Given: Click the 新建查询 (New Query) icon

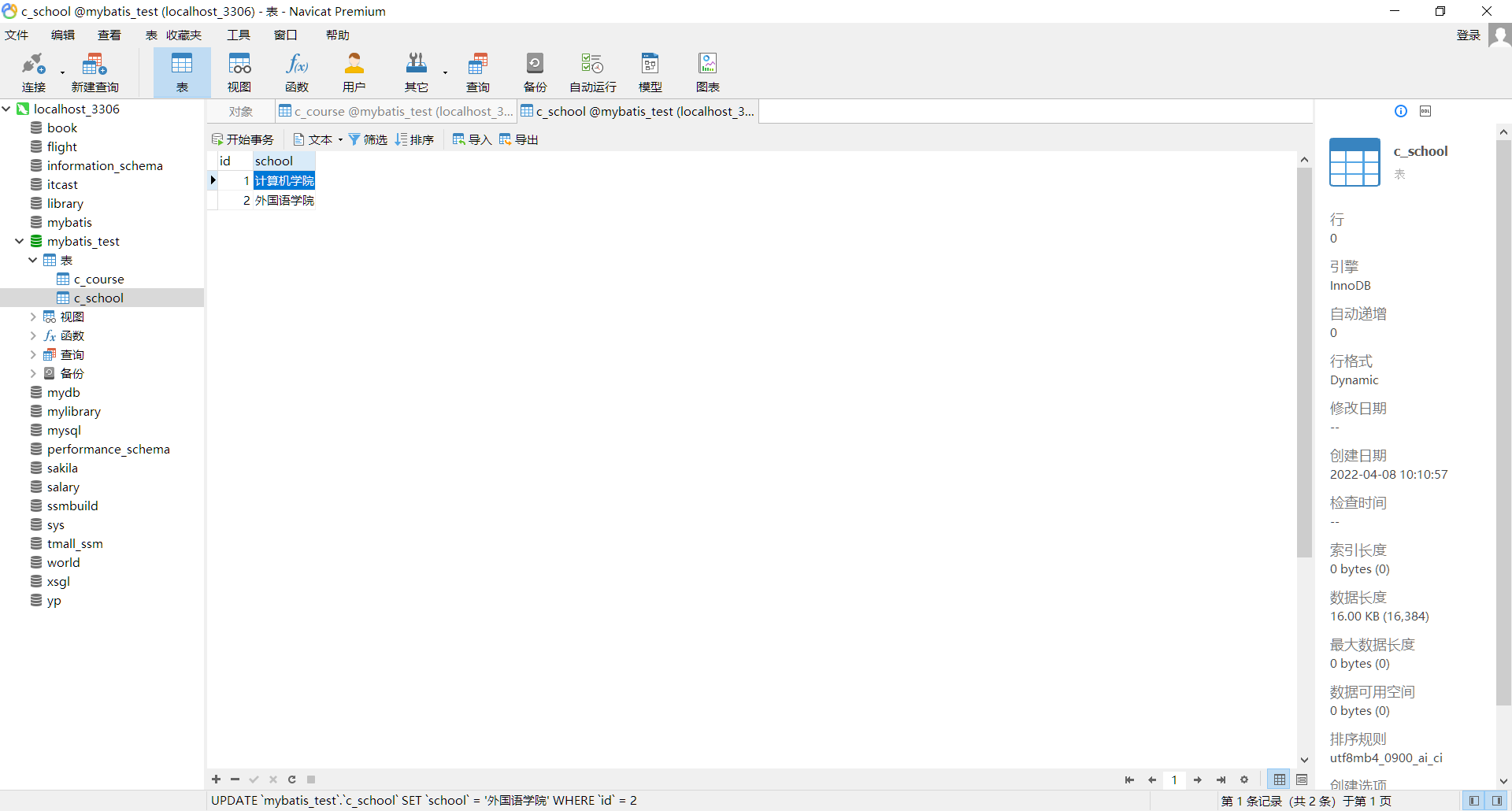Looking at the screenshot, I should [x=94, y=72].
